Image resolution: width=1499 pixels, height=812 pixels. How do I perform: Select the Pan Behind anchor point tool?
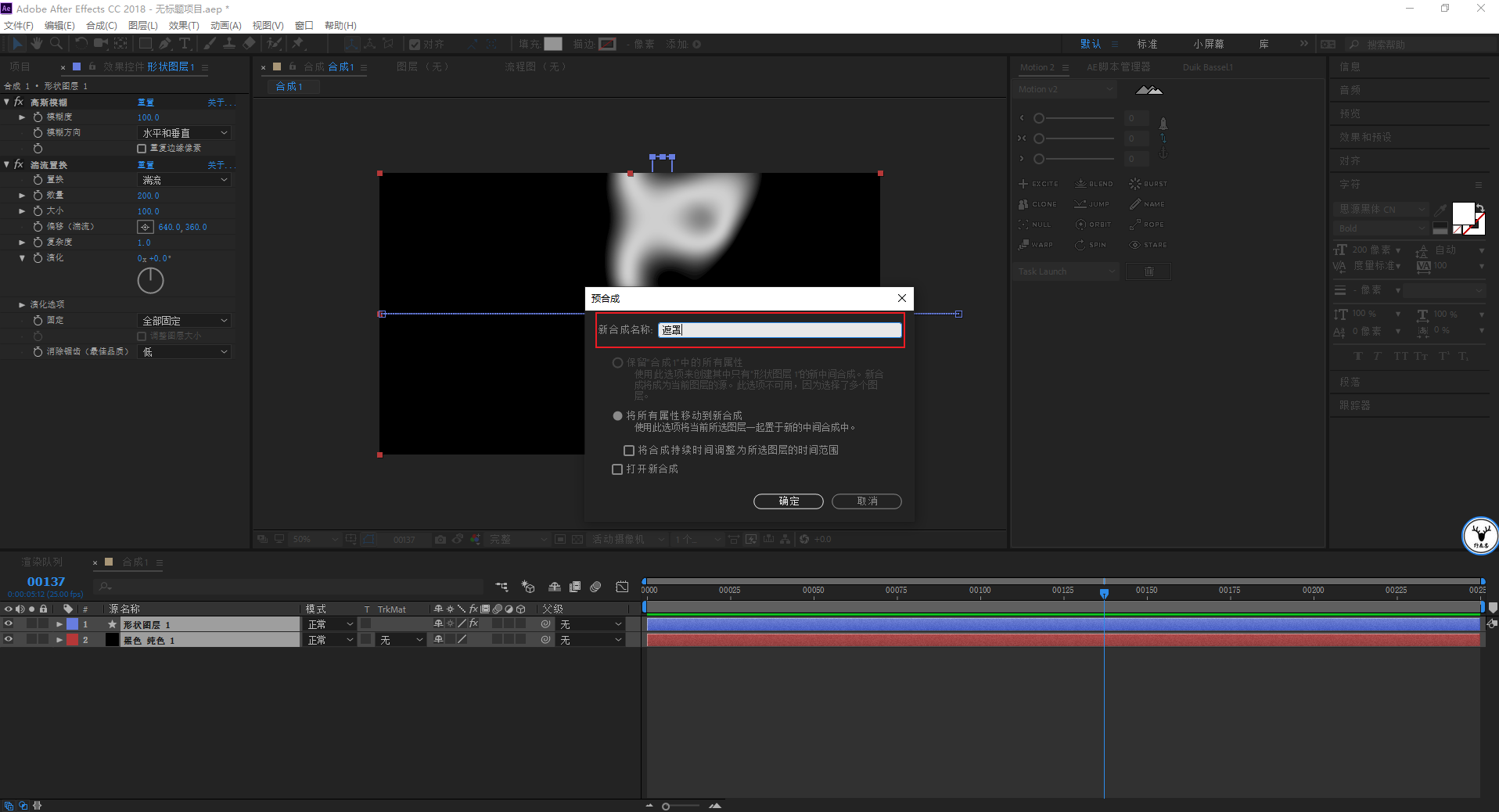(x=120, y=44)
